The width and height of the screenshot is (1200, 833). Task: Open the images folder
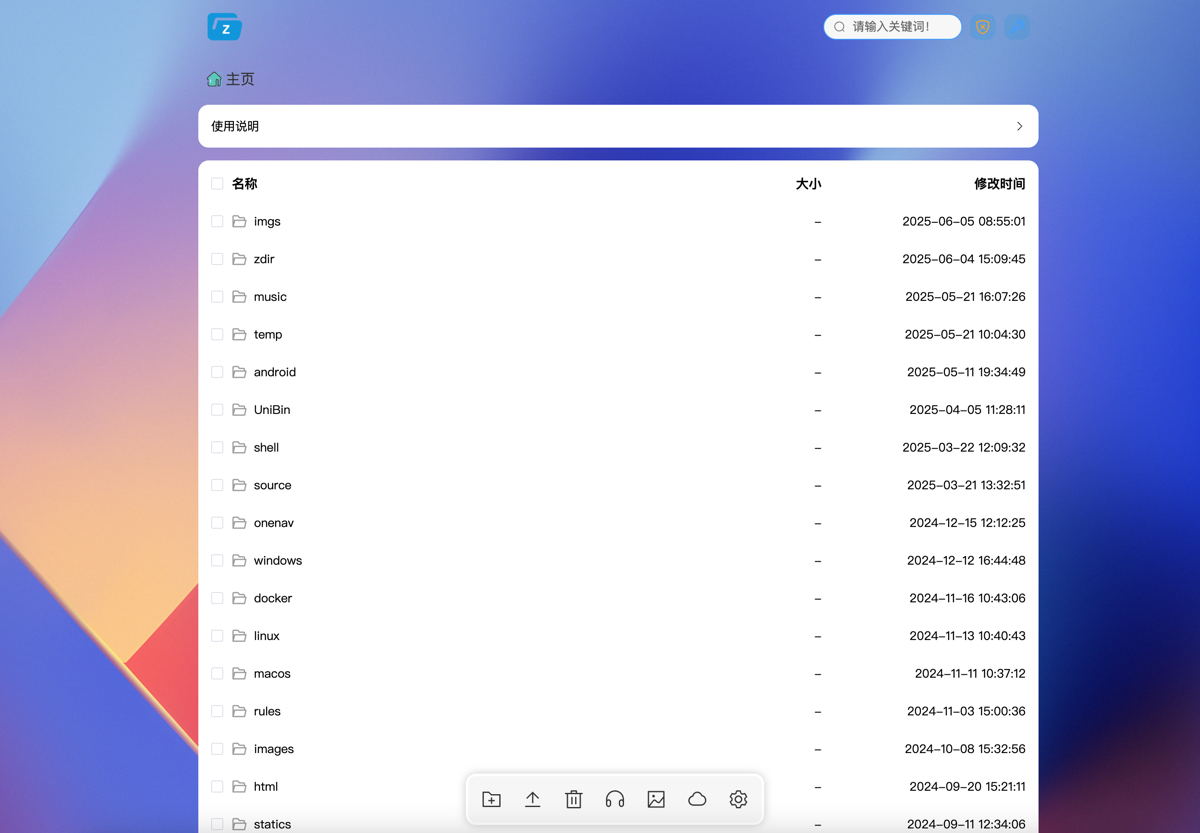pos(274,749)
